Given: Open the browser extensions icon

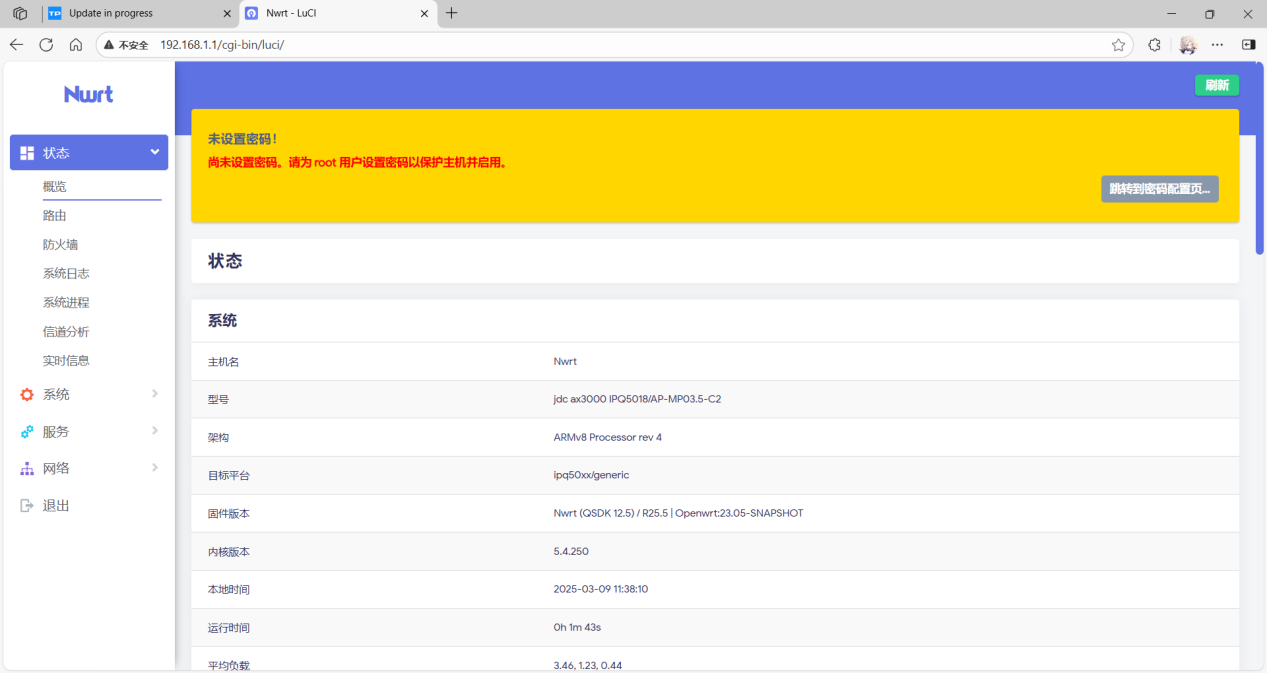Looking at the screenshot, I should [1154, 45].
